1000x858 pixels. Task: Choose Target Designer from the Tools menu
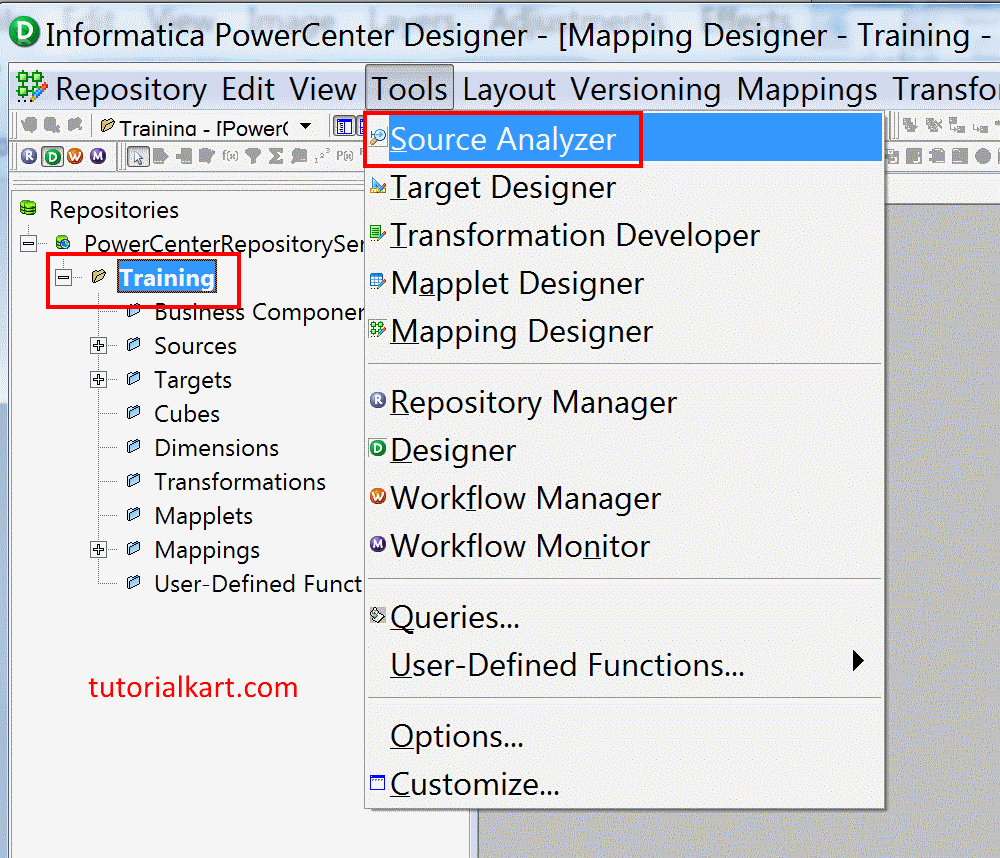pyautogui.click(x=625, y=188)
